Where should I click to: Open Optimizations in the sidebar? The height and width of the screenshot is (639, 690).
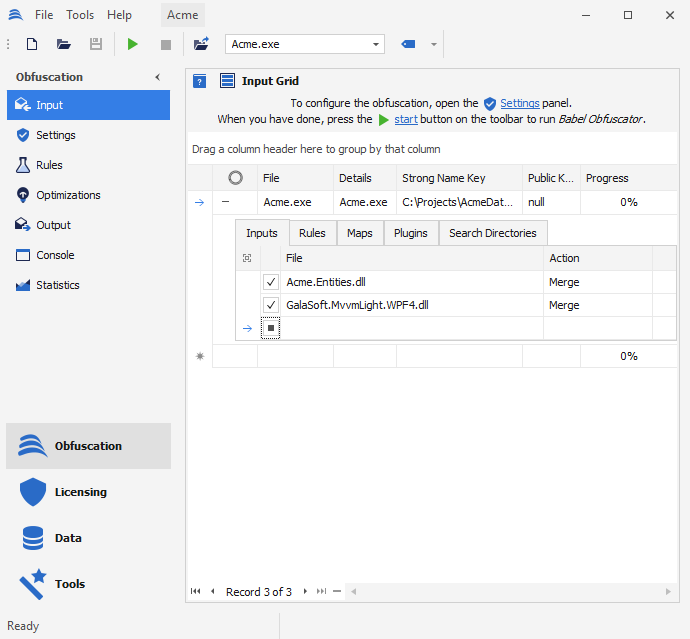tap(68, 195)
